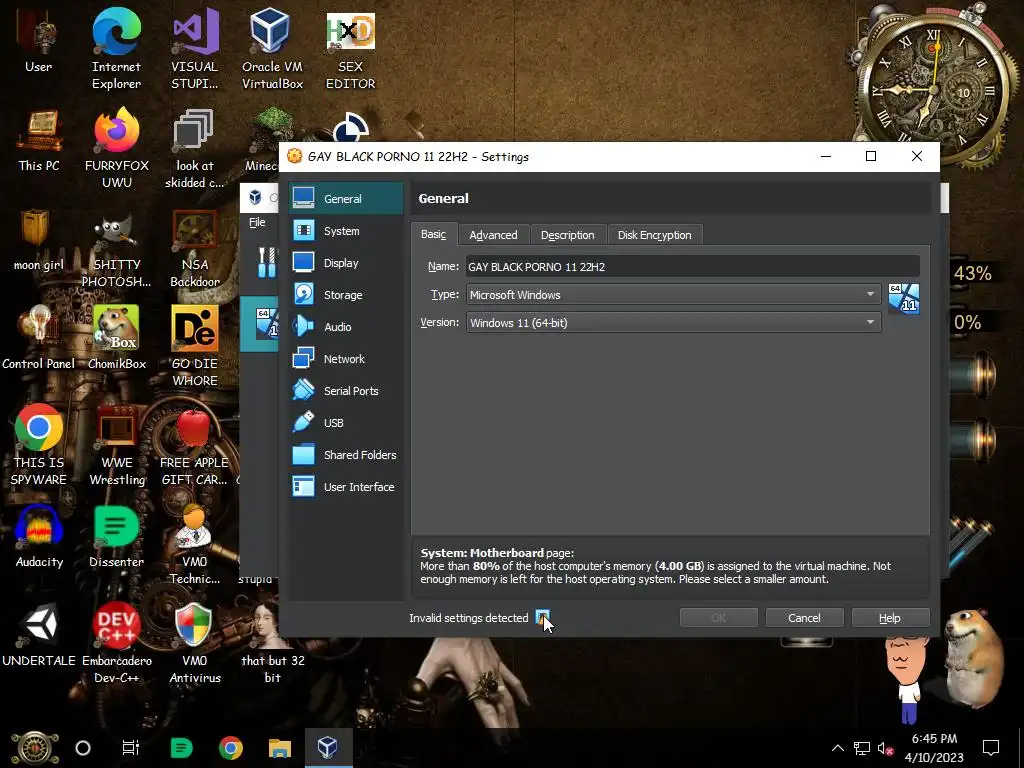Screen dimensions: 1024x768
Task: Open the Internet Explorer desktop shortcut
Action: click(116, 50)
